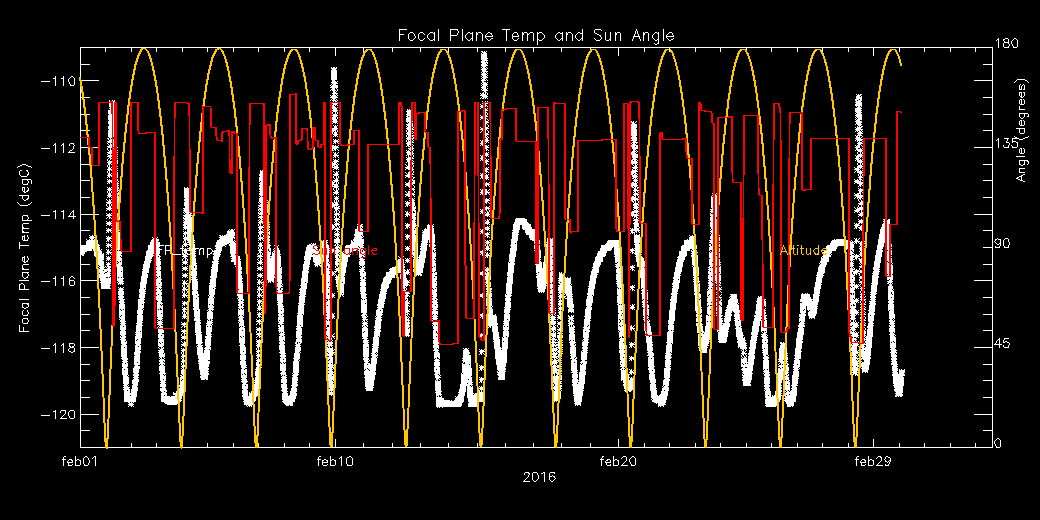Select the 'feb29' date tick label
This screenshot has height=520, width=1040.
tap(873, 461)
